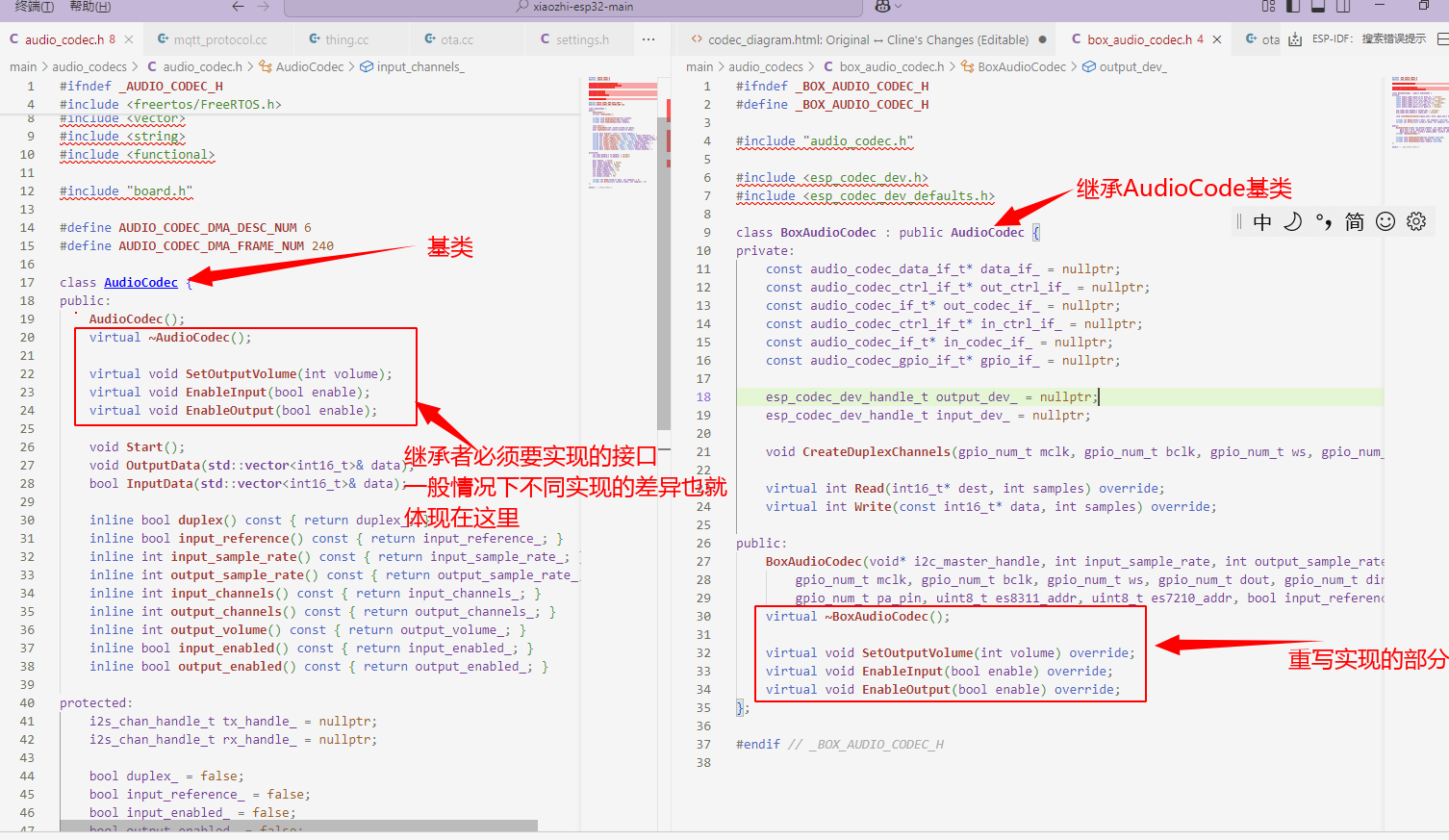Click the C++ icon on the mqtt_protocol.cc tab
Screen dimensions: 1449x840
pyautogui.click(x=164, y=39)
